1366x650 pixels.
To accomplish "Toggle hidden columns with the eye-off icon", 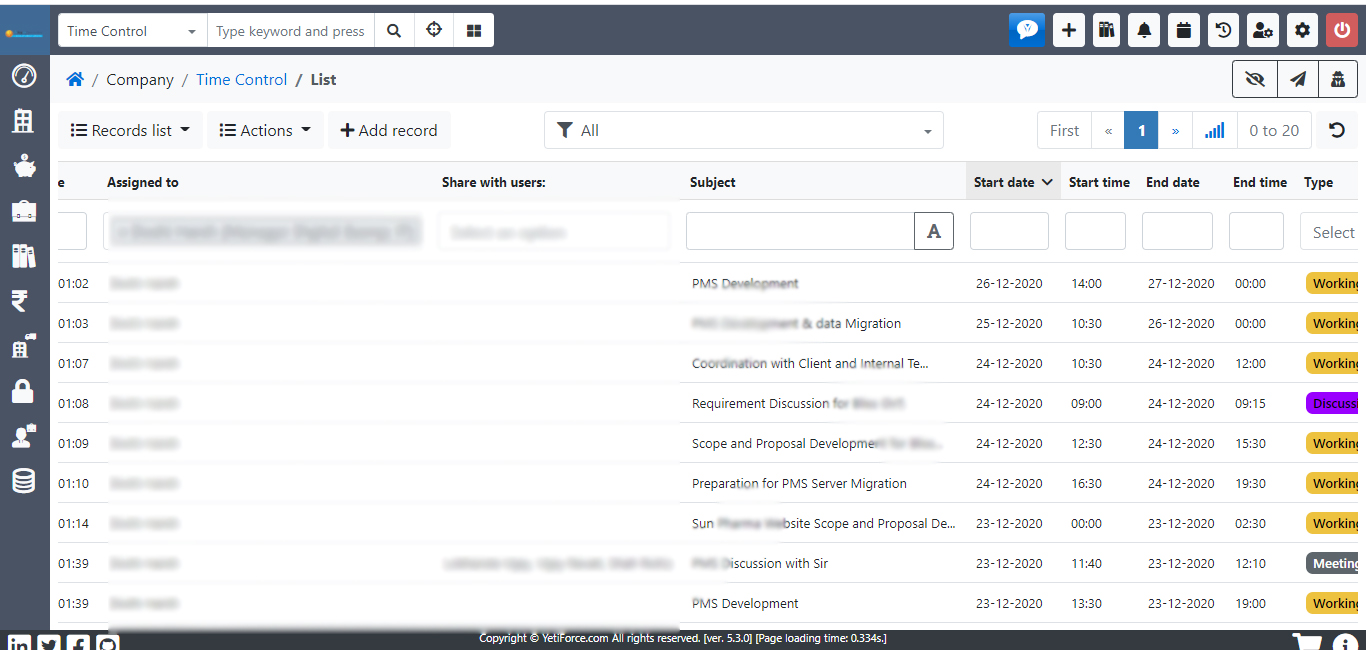I will click(x=1255, y=79).
